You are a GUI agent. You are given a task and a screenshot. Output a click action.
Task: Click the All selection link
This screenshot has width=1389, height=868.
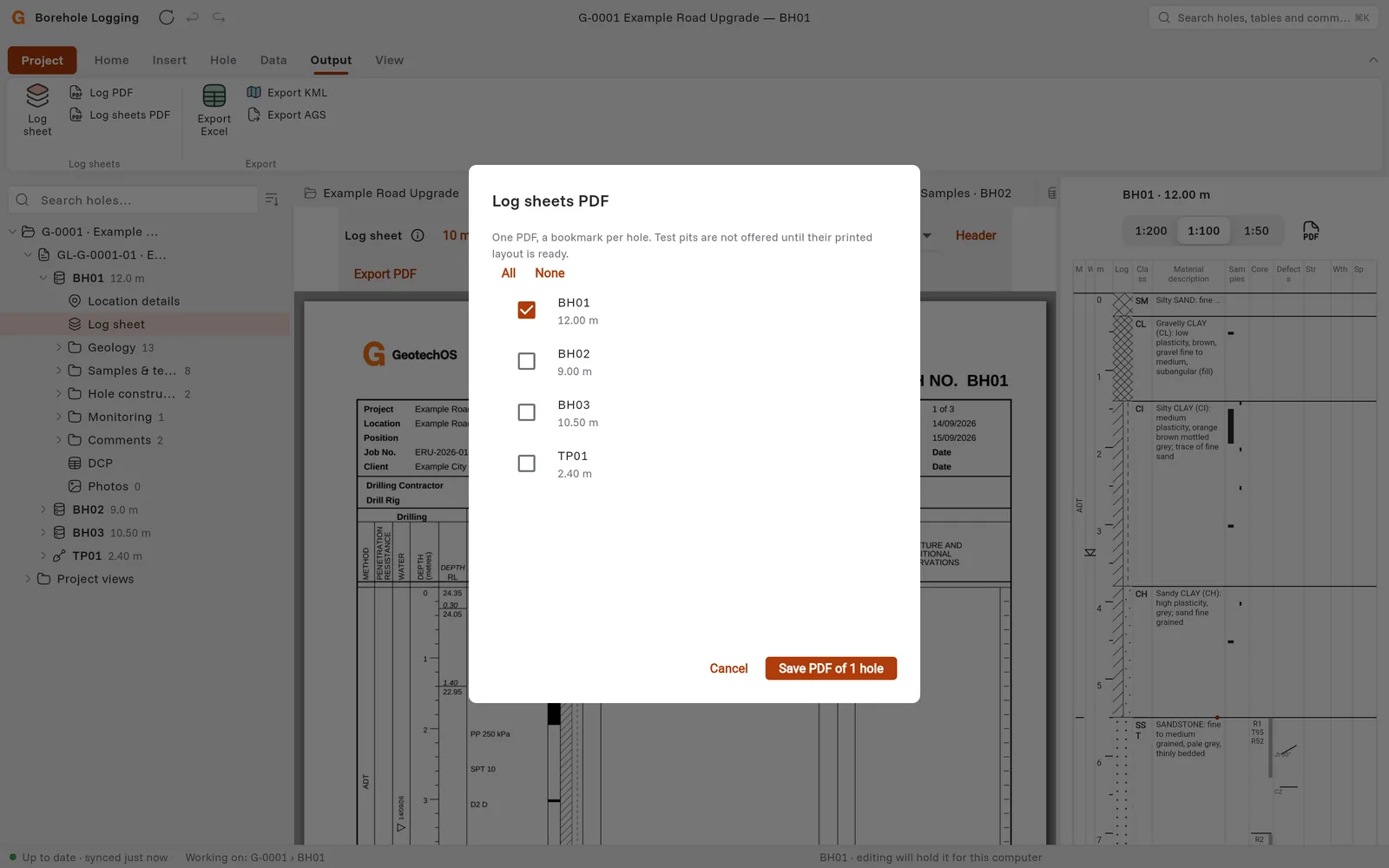[x=509, y=273]
